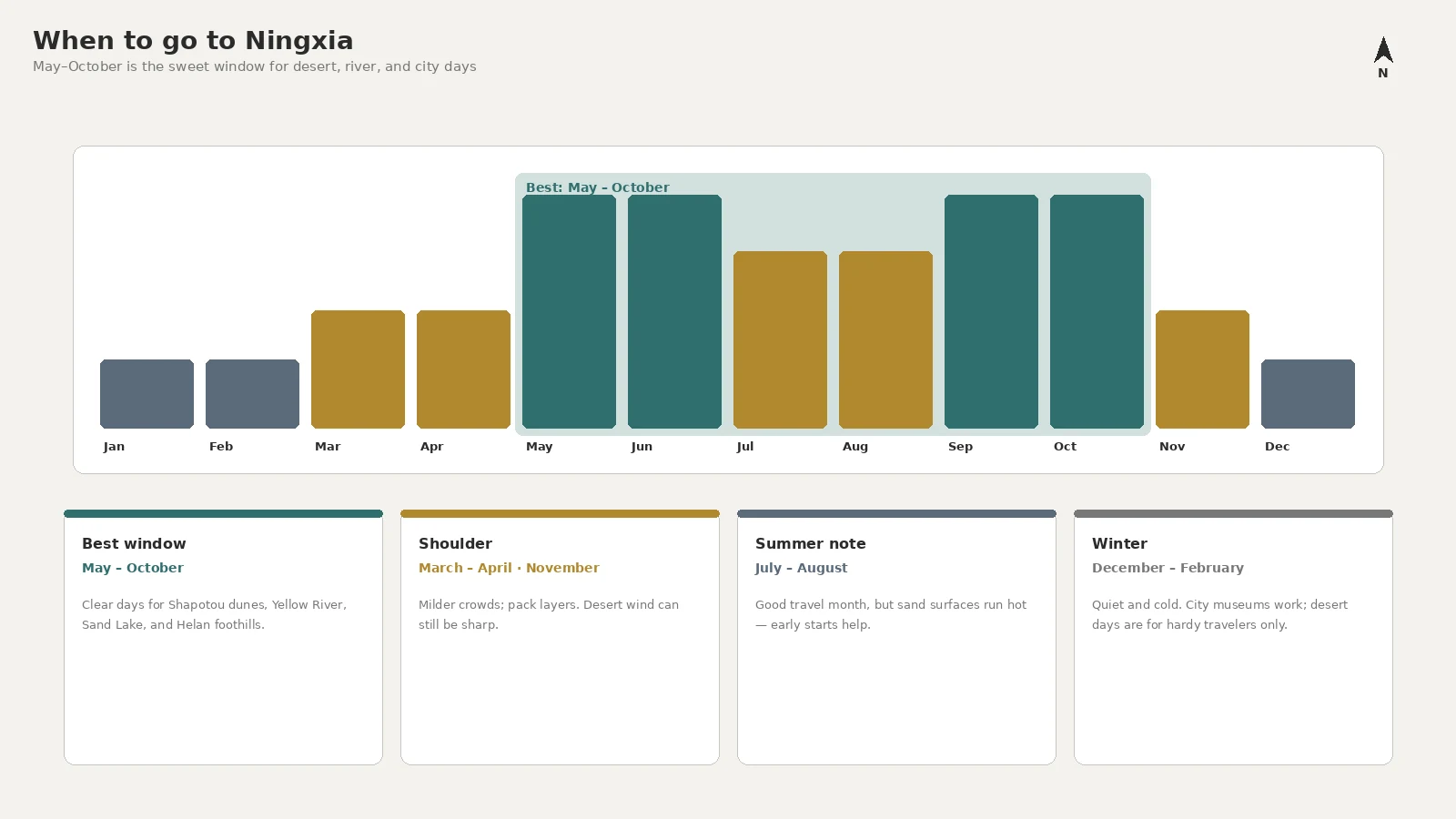Click the 'Milder crowds; pack layers' description
Image resolution: width=1456 pixels, height=819 pixels.
[x=549, y=614]
